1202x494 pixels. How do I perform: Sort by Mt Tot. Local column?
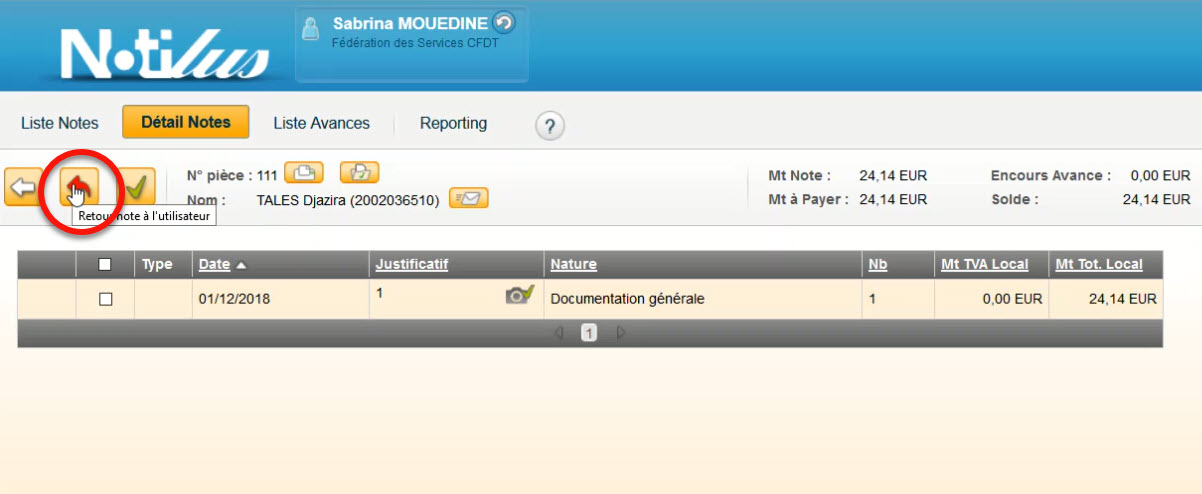point(1099,265)
